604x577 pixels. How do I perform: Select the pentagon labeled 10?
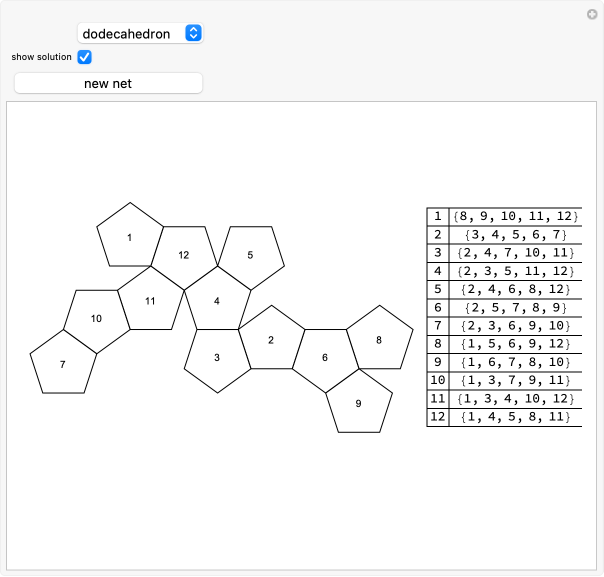[x=97, y=319]
